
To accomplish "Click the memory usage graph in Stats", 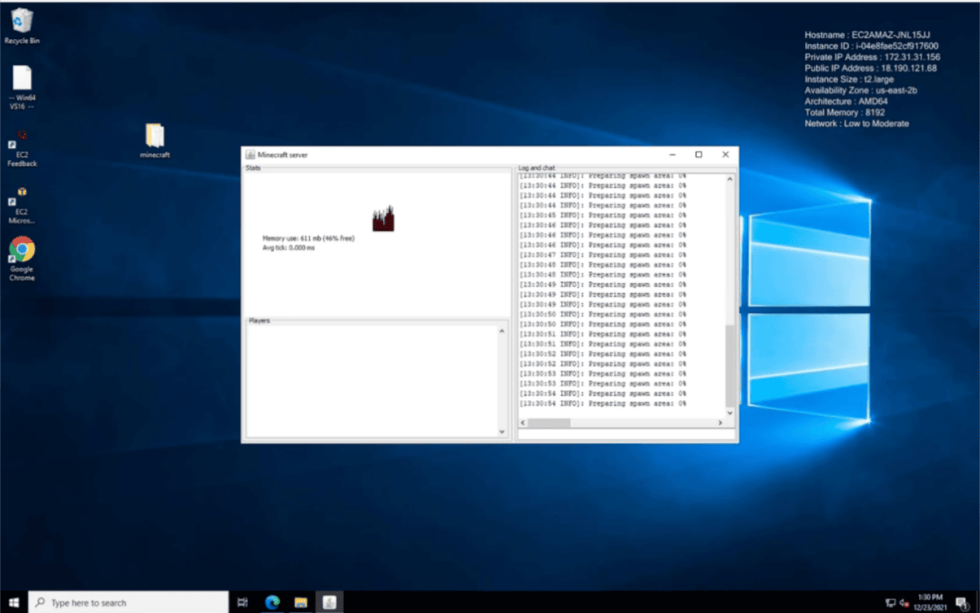I will tap(383, 219).
